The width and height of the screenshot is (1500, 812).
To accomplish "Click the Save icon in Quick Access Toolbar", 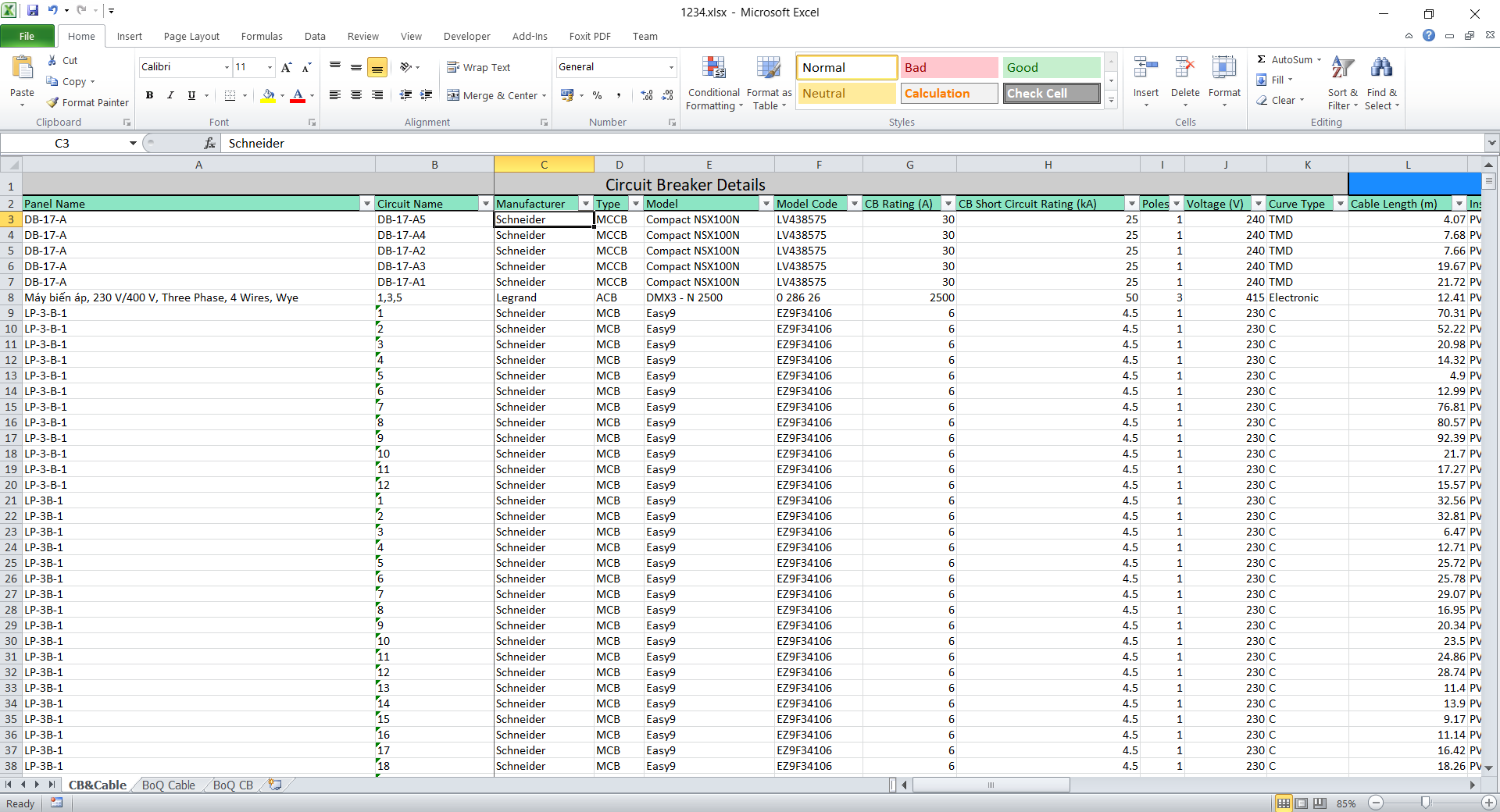I will (x=33, y=11).
